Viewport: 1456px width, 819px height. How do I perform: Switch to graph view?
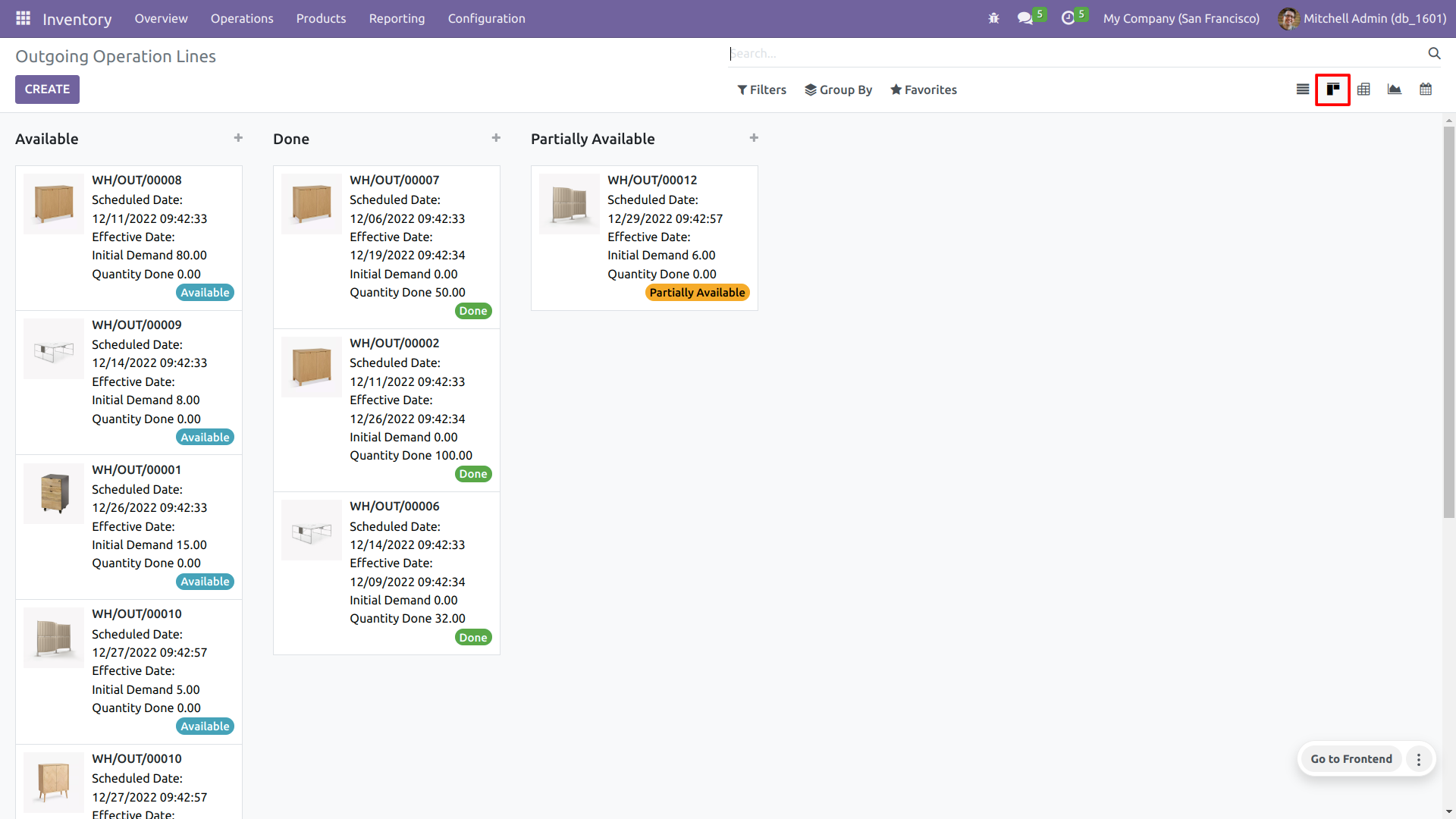coord(1394,89)
